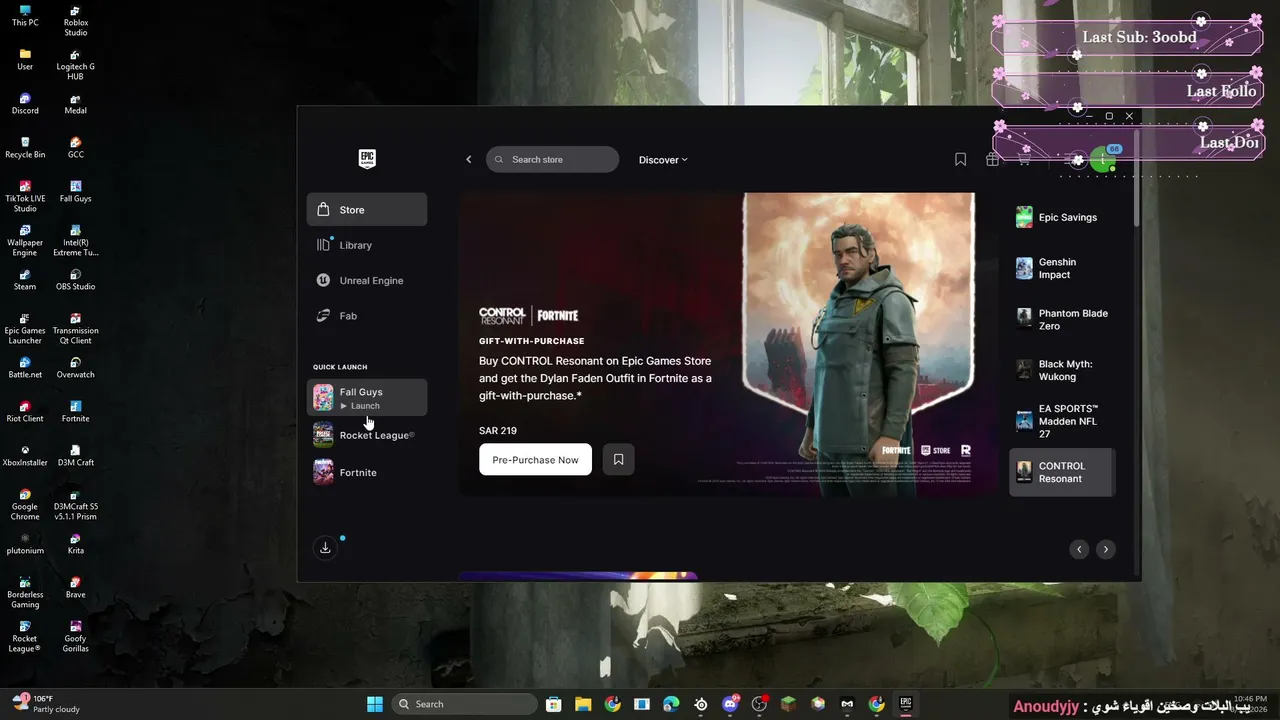Select EA SPORTS Madden NFL 27 entry
This screenshot has height=720, width=1280.
click(1062, 421)
